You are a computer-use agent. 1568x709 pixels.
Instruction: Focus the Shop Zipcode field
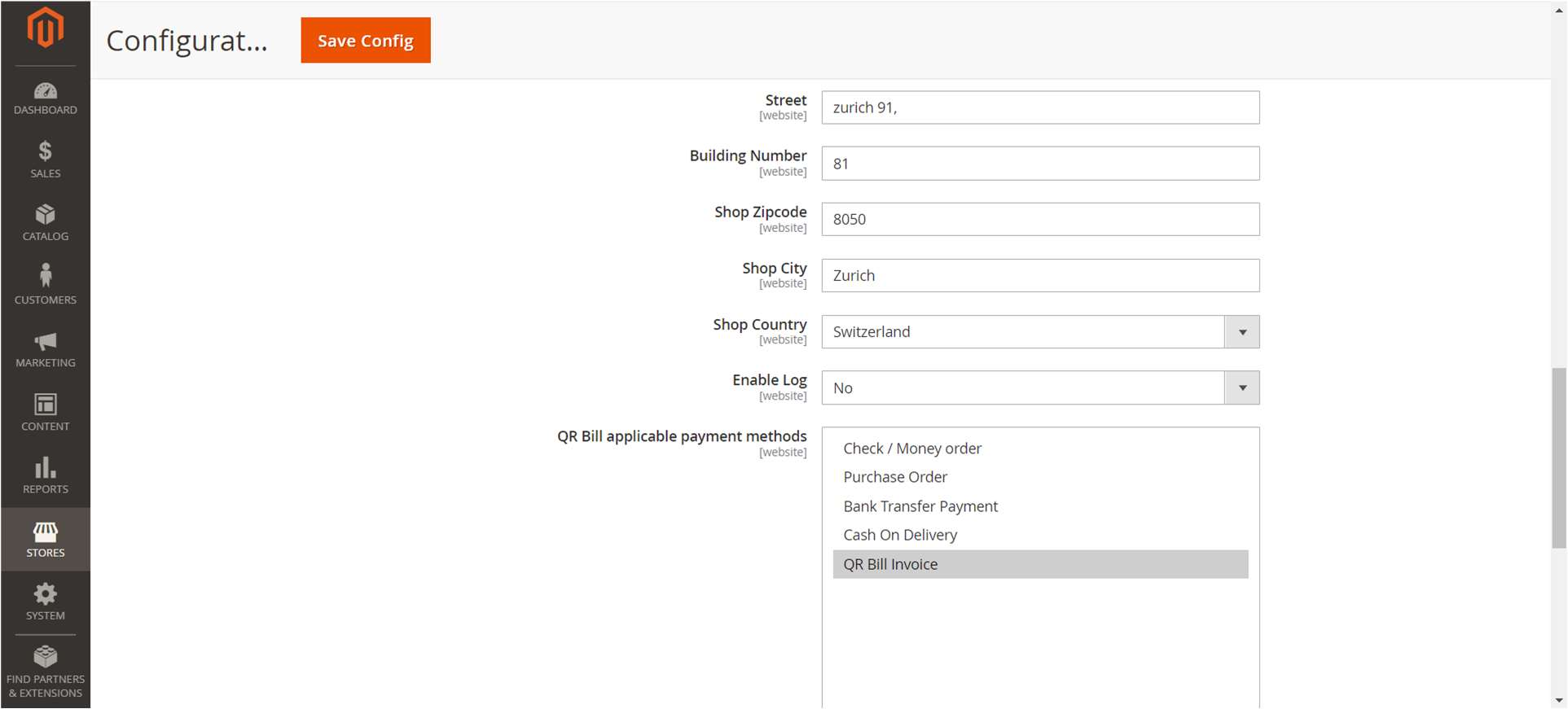(x=1039, y=219)
